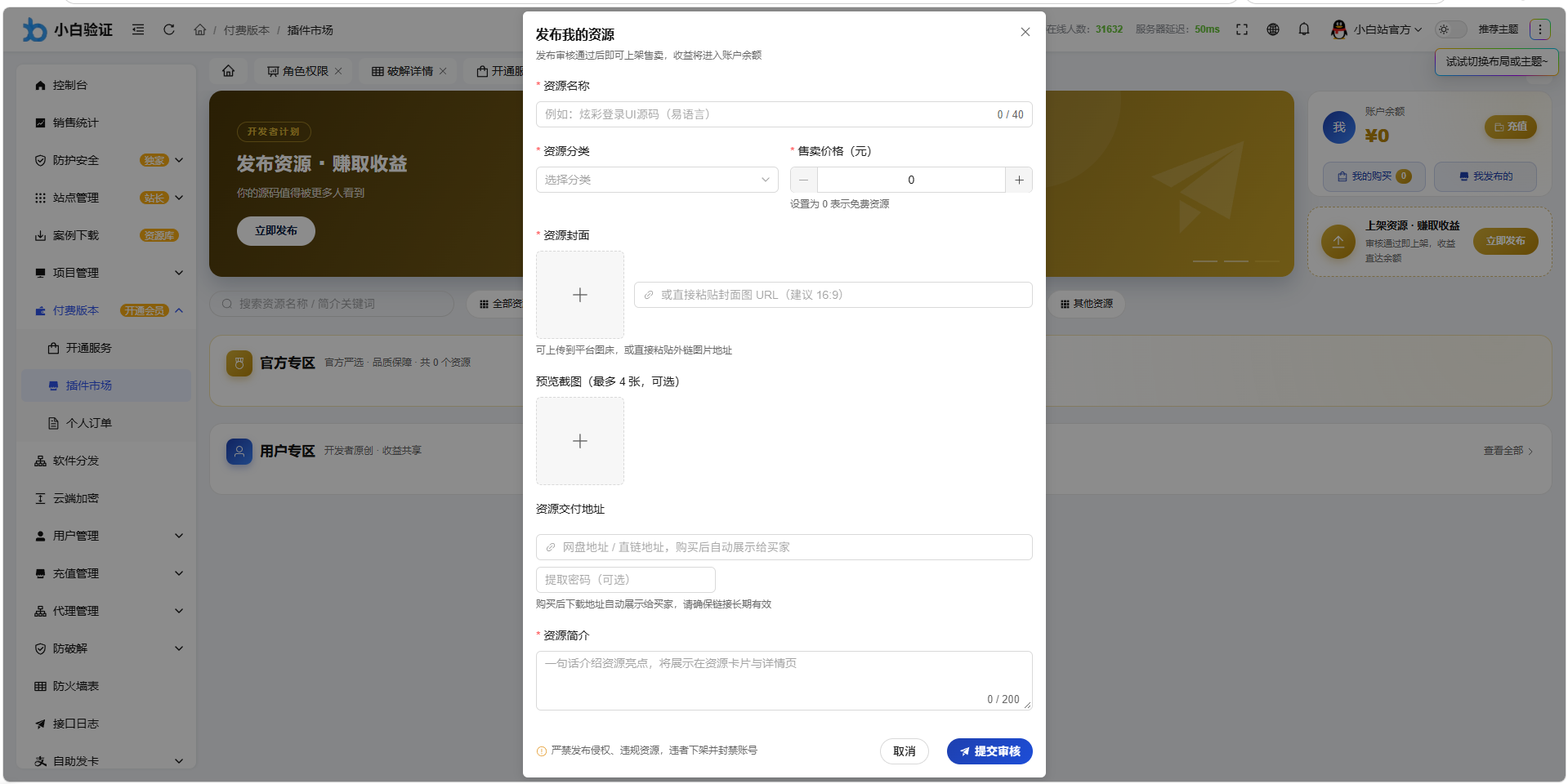The image size is (1568, 784).
Task: Open the 小白站官方 user dropdown
Action: click(1377, 29)
